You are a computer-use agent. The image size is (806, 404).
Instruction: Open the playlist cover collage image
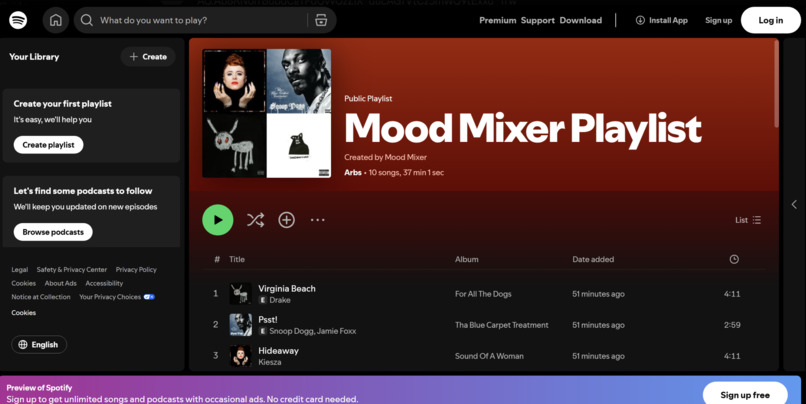point(267,113)
